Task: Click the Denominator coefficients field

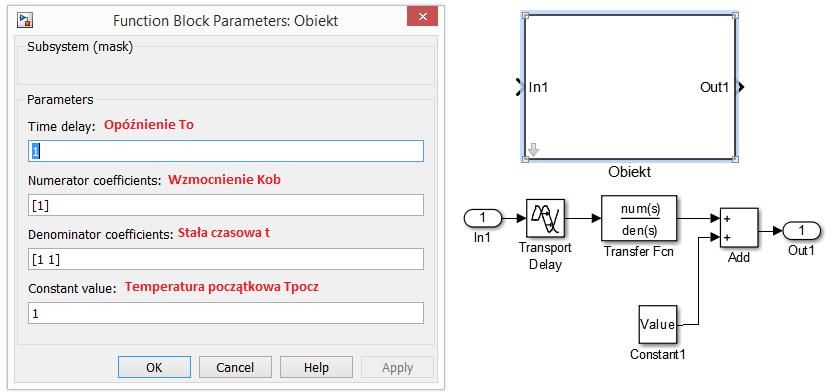Action: pyautogui.click(x=226, y=259)
